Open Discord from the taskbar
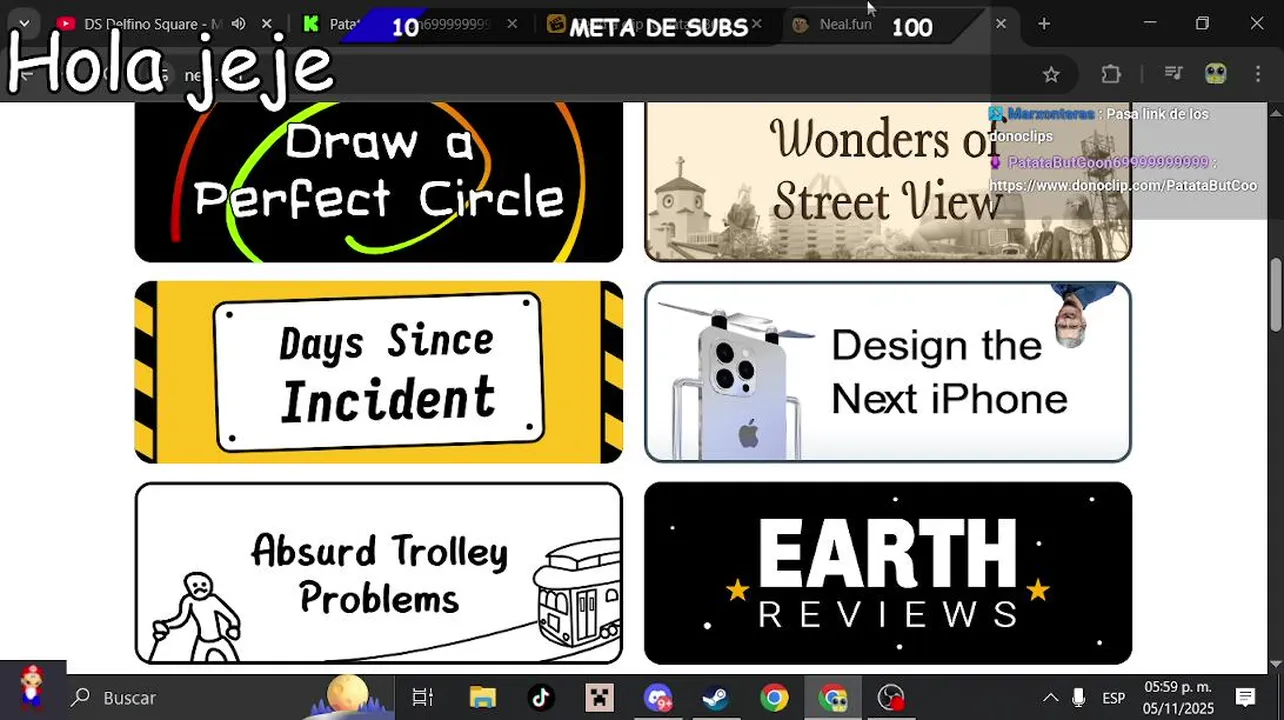 657,697
